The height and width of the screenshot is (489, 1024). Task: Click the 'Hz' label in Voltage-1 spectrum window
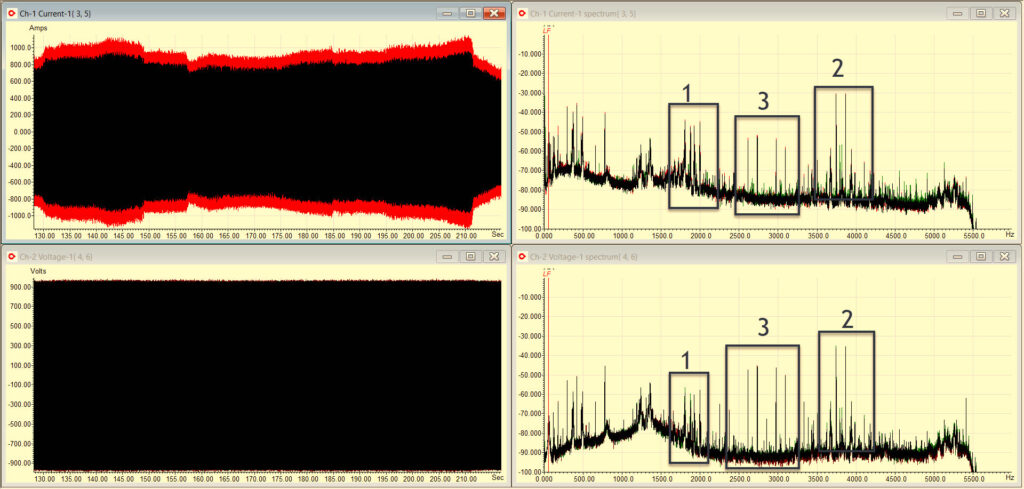point(1010,477)
